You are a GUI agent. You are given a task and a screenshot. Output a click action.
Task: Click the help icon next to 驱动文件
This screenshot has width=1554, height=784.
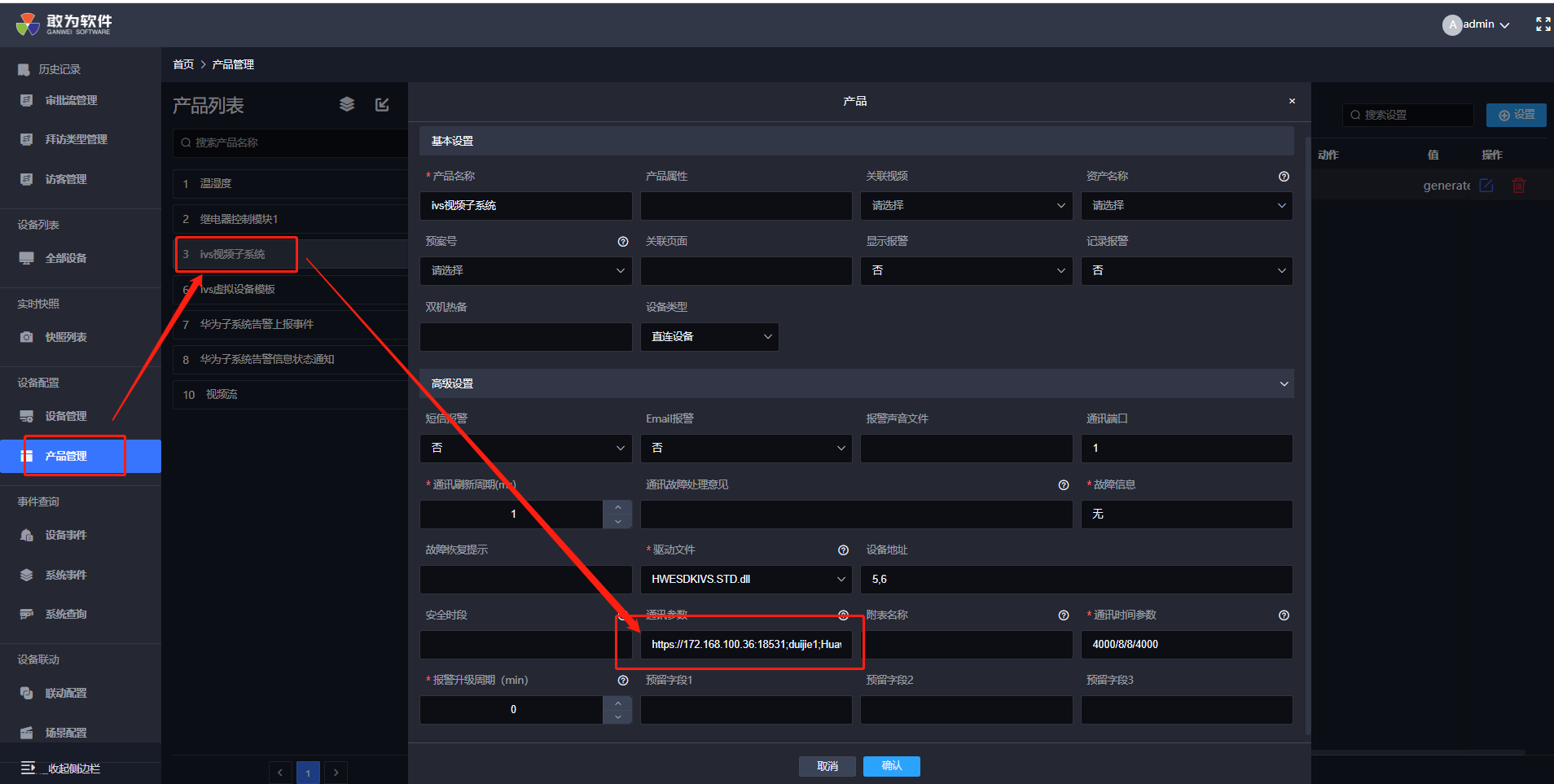843,550
